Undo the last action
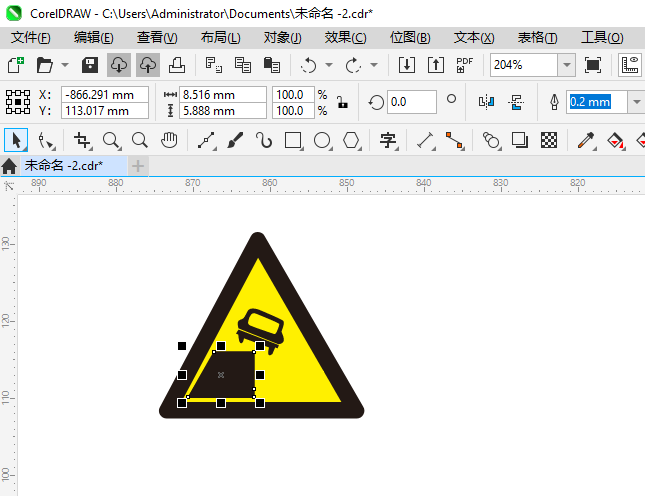 [309, 65]
